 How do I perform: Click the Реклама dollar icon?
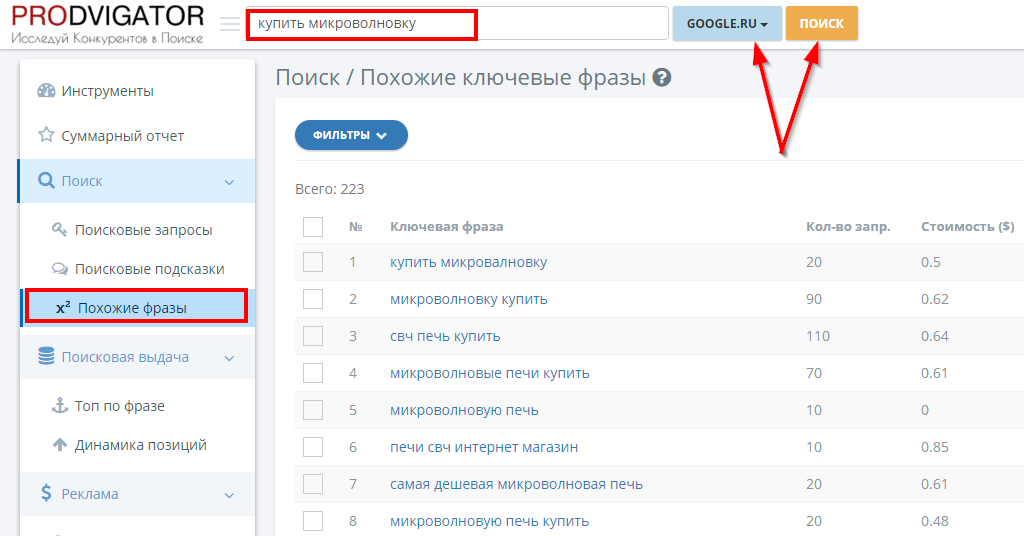(x=46, y=493)
